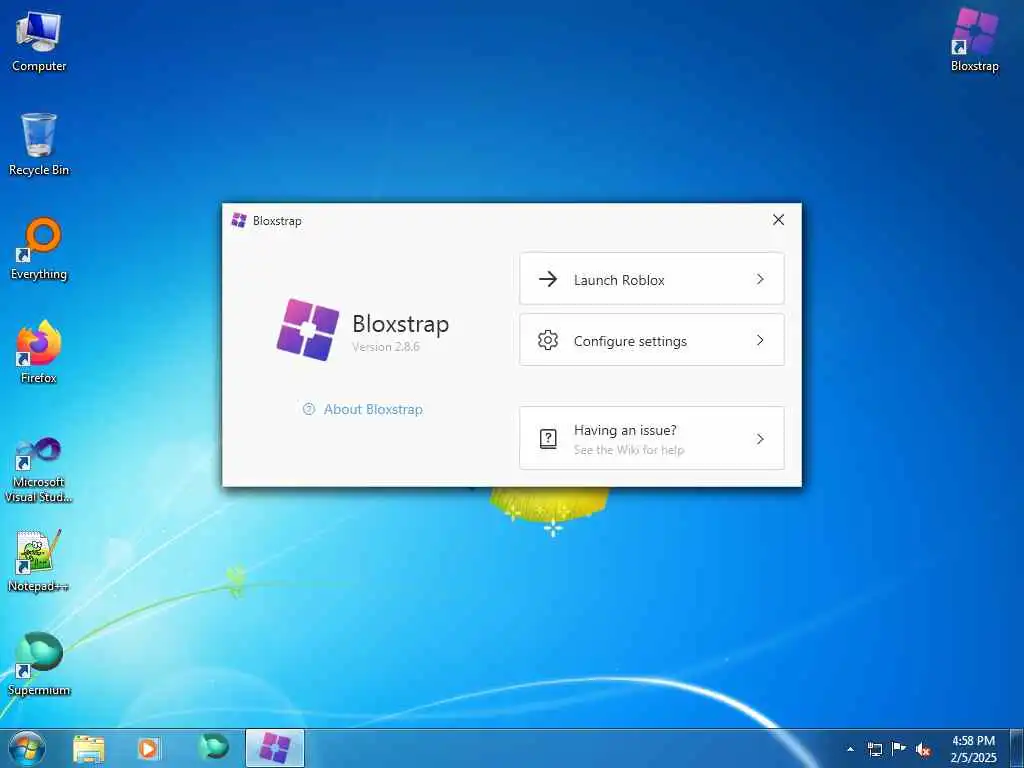Click the taskbar clock showing 4:58 PM
1024x768 pixels.
(x=973, y=749)
